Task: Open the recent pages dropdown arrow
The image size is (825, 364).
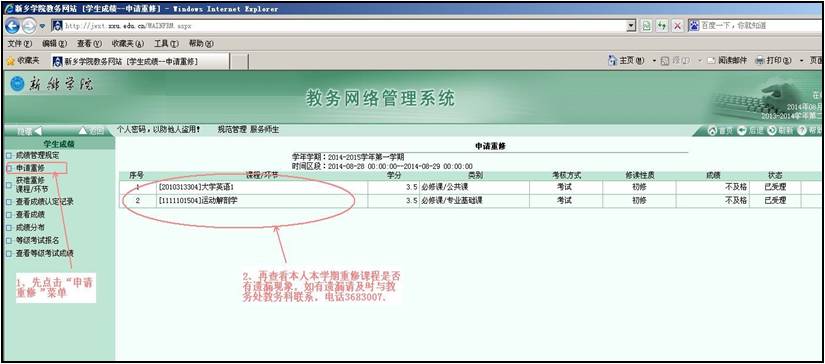Action: pos(42,26)
